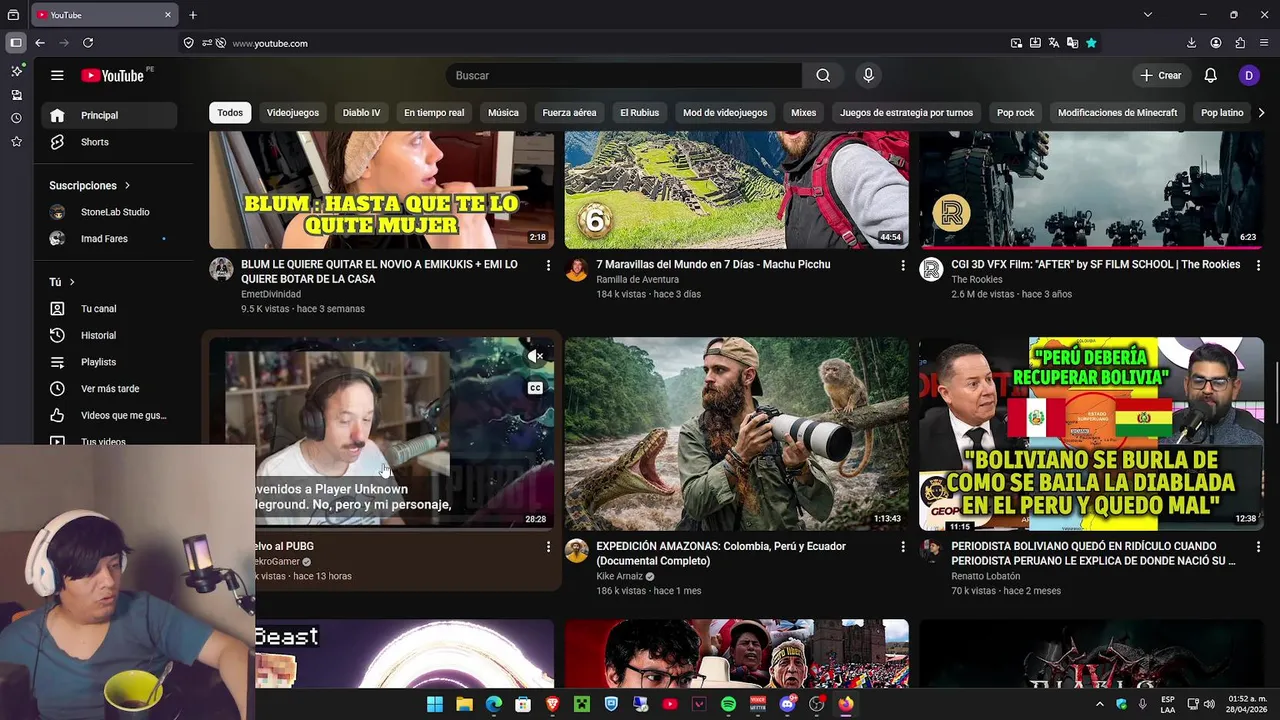This screenshot has height=720, width=1280.
Task: Open the Bolivian journalist video thumbnail
Action: [1091, 433]
